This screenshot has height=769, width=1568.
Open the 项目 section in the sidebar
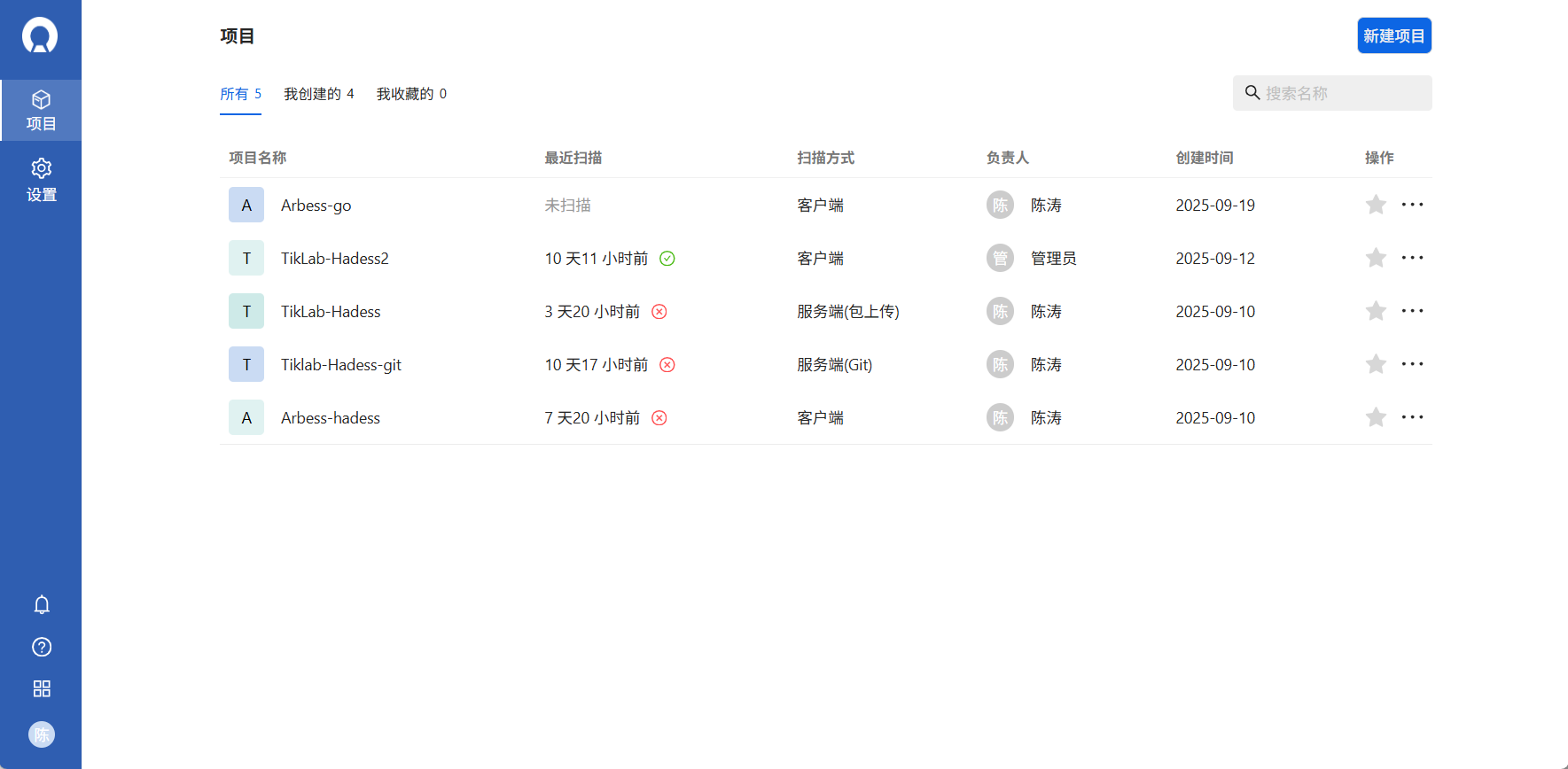point(41,110)
